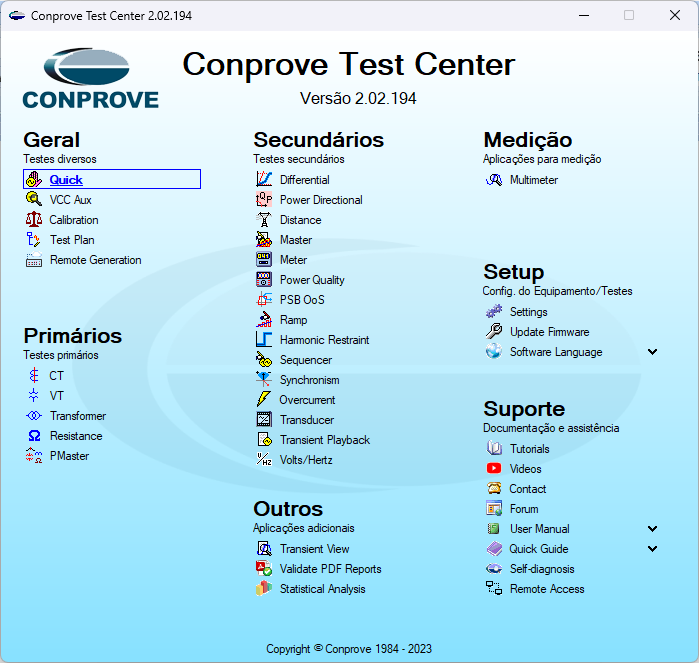Open the Remote Generation label

point(96,260)
